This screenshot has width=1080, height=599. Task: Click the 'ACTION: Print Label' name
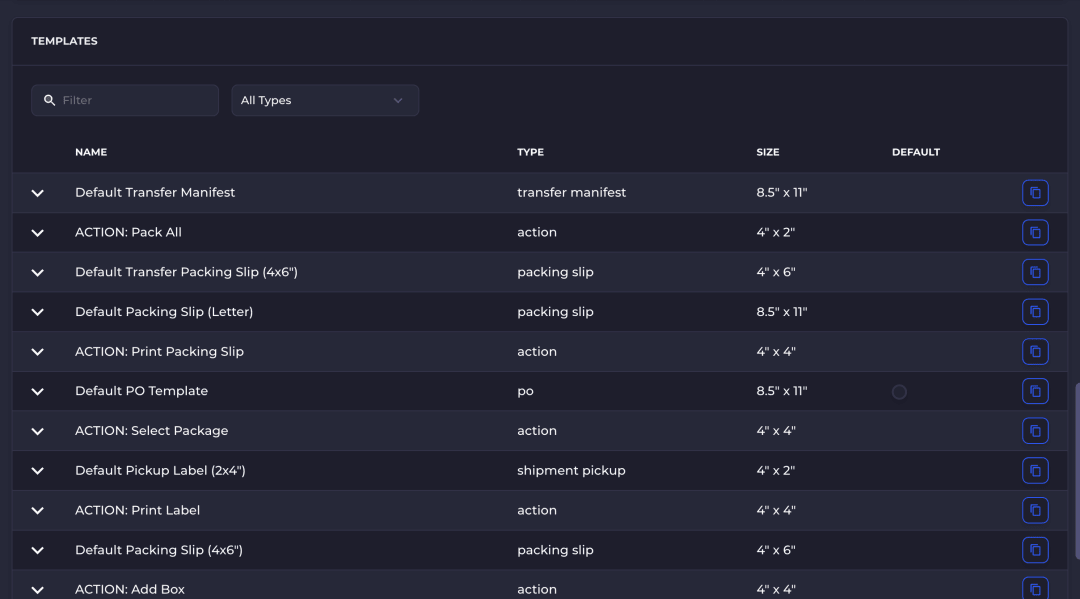click(x=138, y=510)
